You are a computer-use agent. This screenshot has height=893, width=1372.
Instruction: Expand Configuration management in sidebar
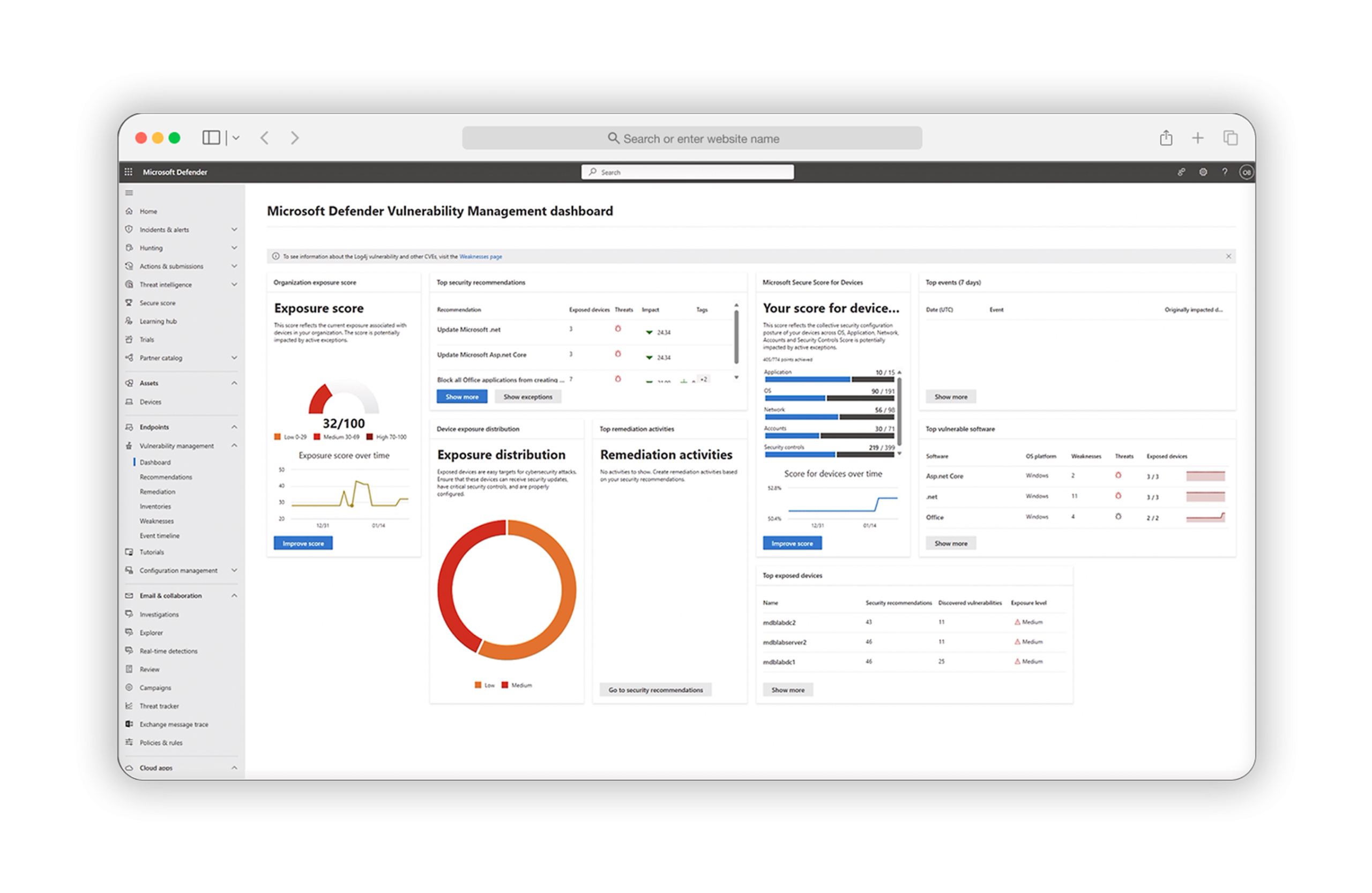pos(234,570)
